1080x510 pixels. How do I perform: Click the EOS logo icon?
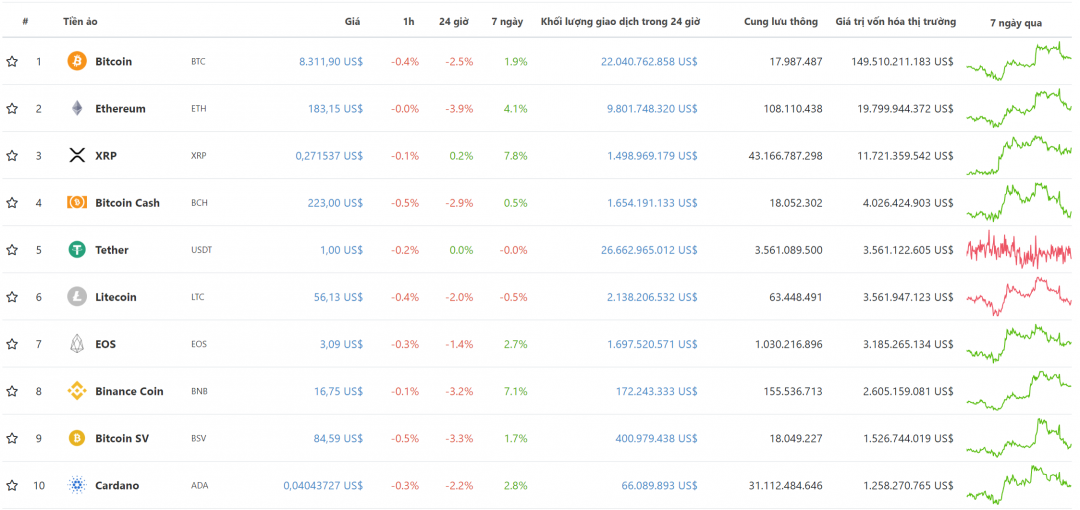77,344
